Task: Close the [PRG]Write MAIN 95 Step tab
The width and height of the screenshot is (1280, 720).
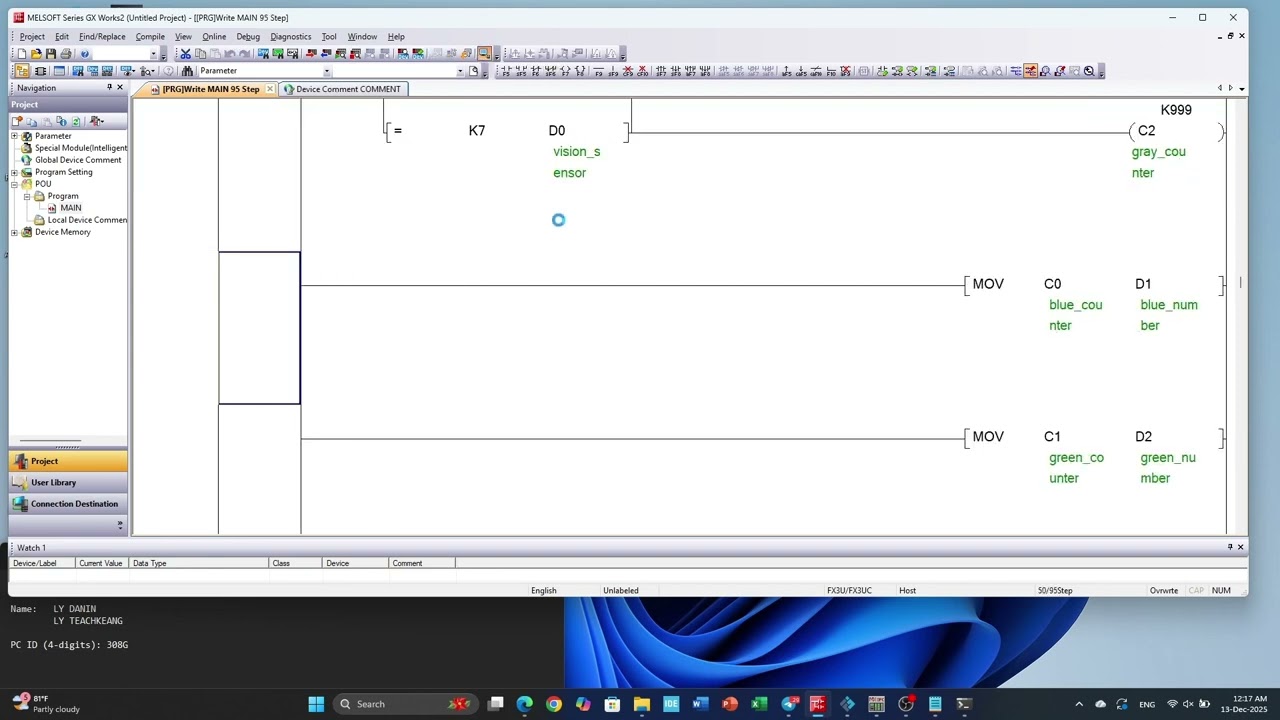Action: pyautogui.click(x=270, y=89)
